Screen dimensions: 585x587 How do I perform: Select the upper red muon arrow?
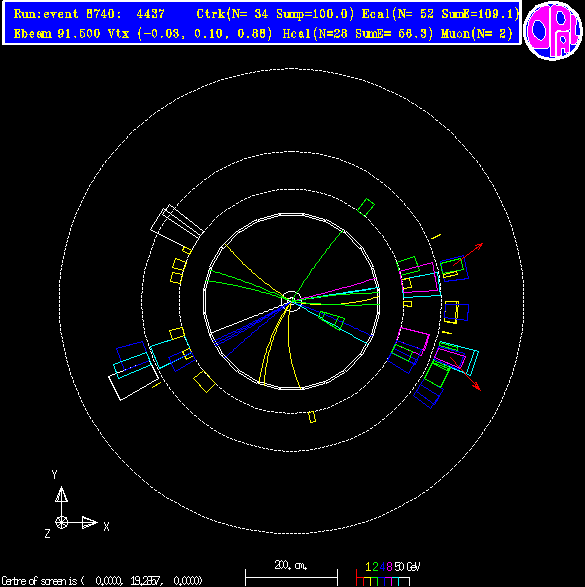[x=468, y=254]
